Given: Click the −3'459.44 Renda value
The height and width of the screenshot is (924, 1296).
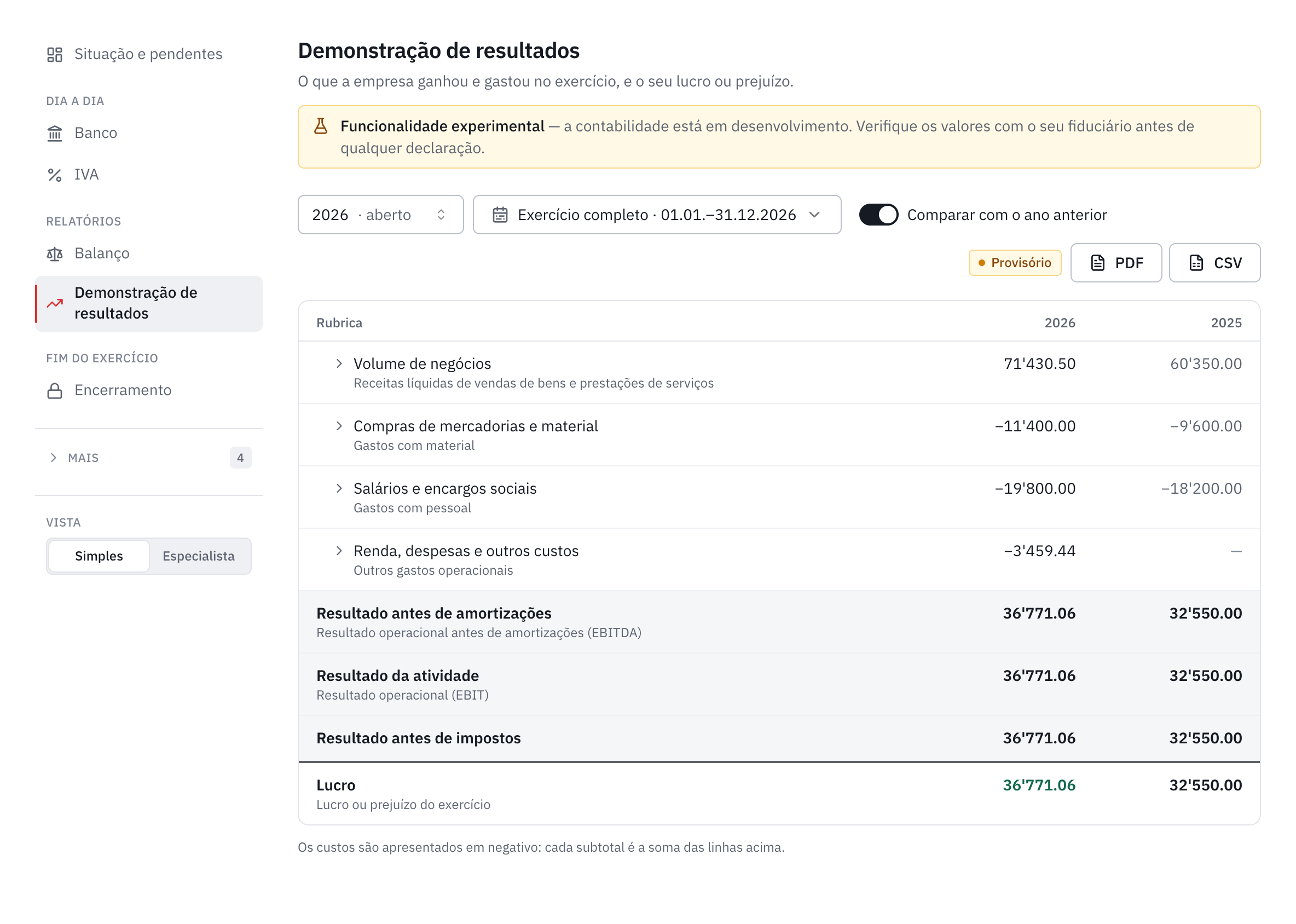Looking at the screenshot, I should coord(1039,551).
